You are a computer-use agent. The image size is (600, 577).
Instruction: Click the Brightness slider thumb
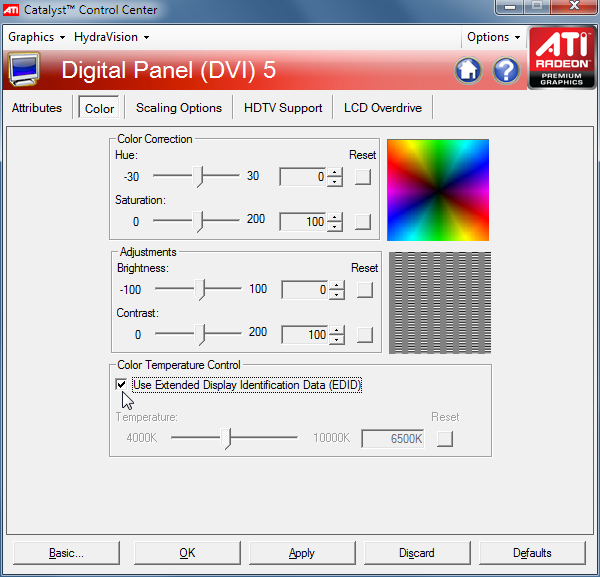click(200, 290)
